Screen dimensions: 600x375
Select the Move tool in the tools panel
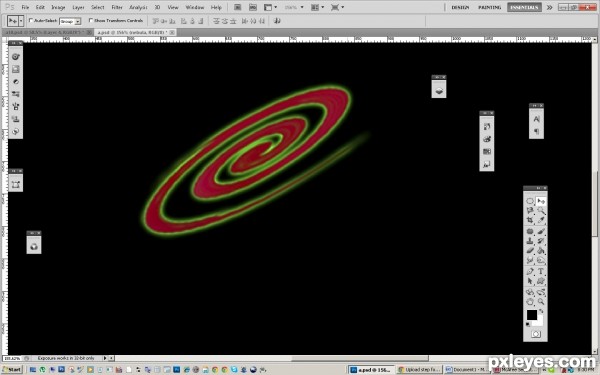pos(541,201)
